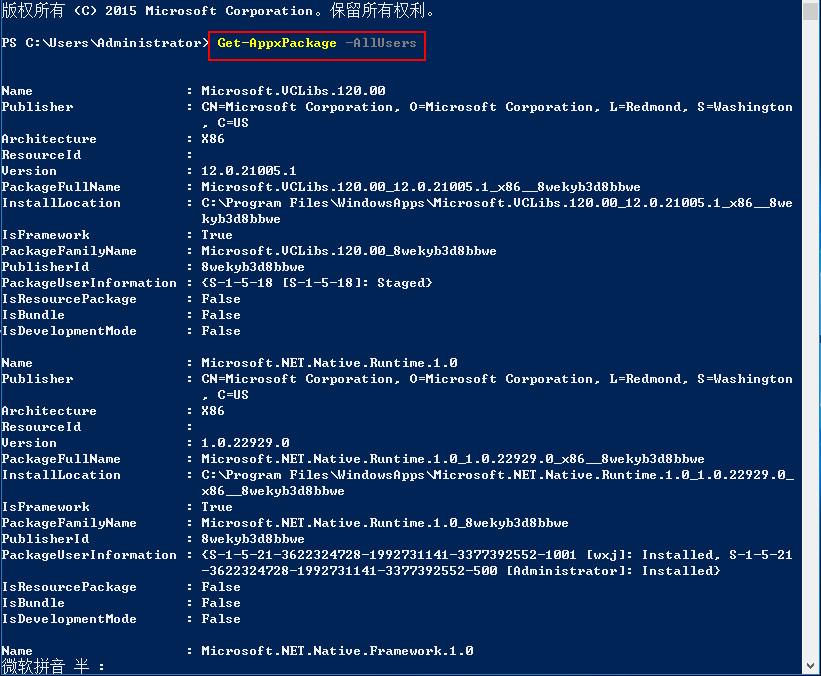Click PackageFamilyName value Microsoft.VCLibs.120.00_8wekyb3d8bbwe
This screenshot has height=676, width=821.
[x=349, y=251]
